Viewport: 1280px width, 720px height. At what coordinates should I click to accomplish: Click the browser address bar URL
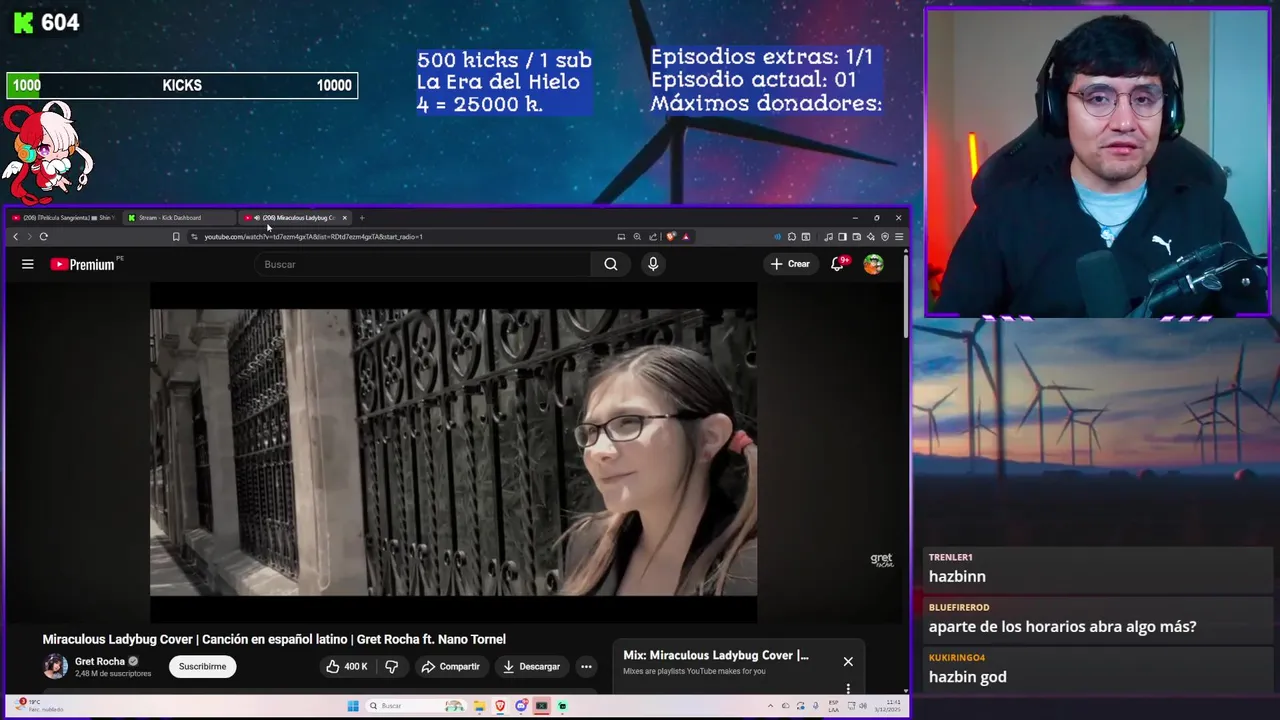[x=314, y=237]
